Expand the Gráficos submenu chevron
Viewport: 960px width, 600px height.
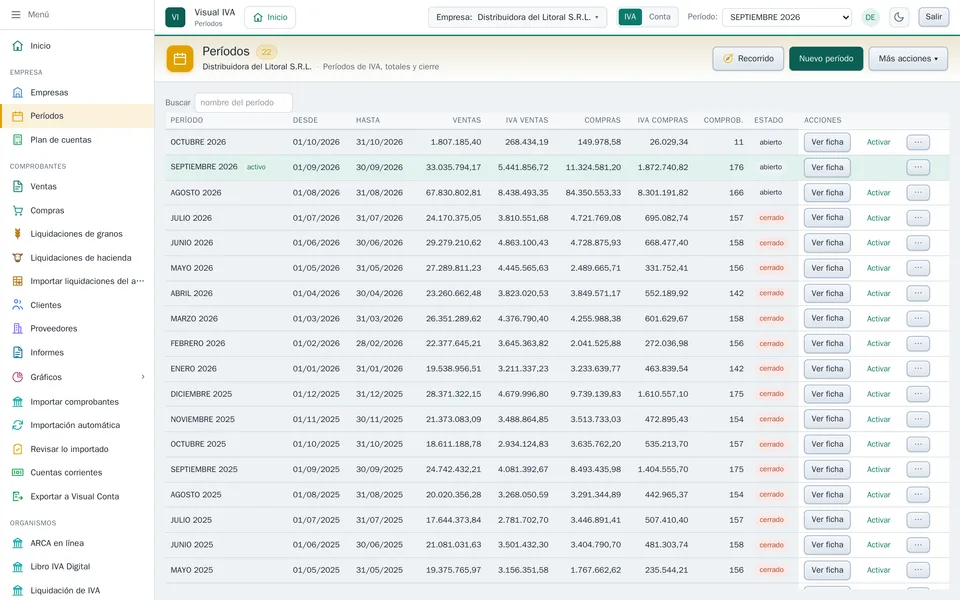(143, 377)
